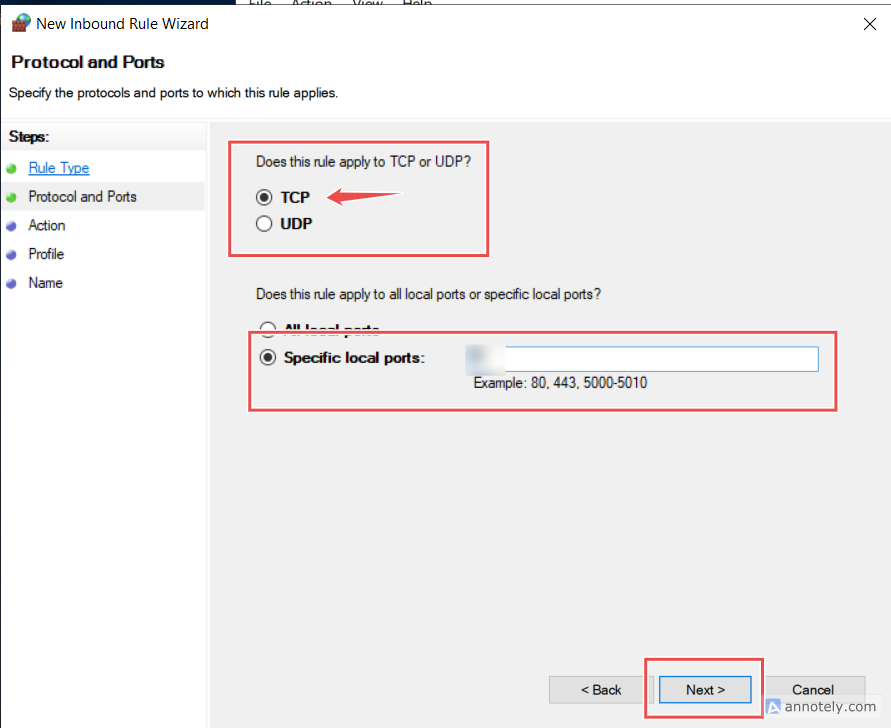
Task: Select Protocol and Ports in the steps list
Action: coord(82,197)
